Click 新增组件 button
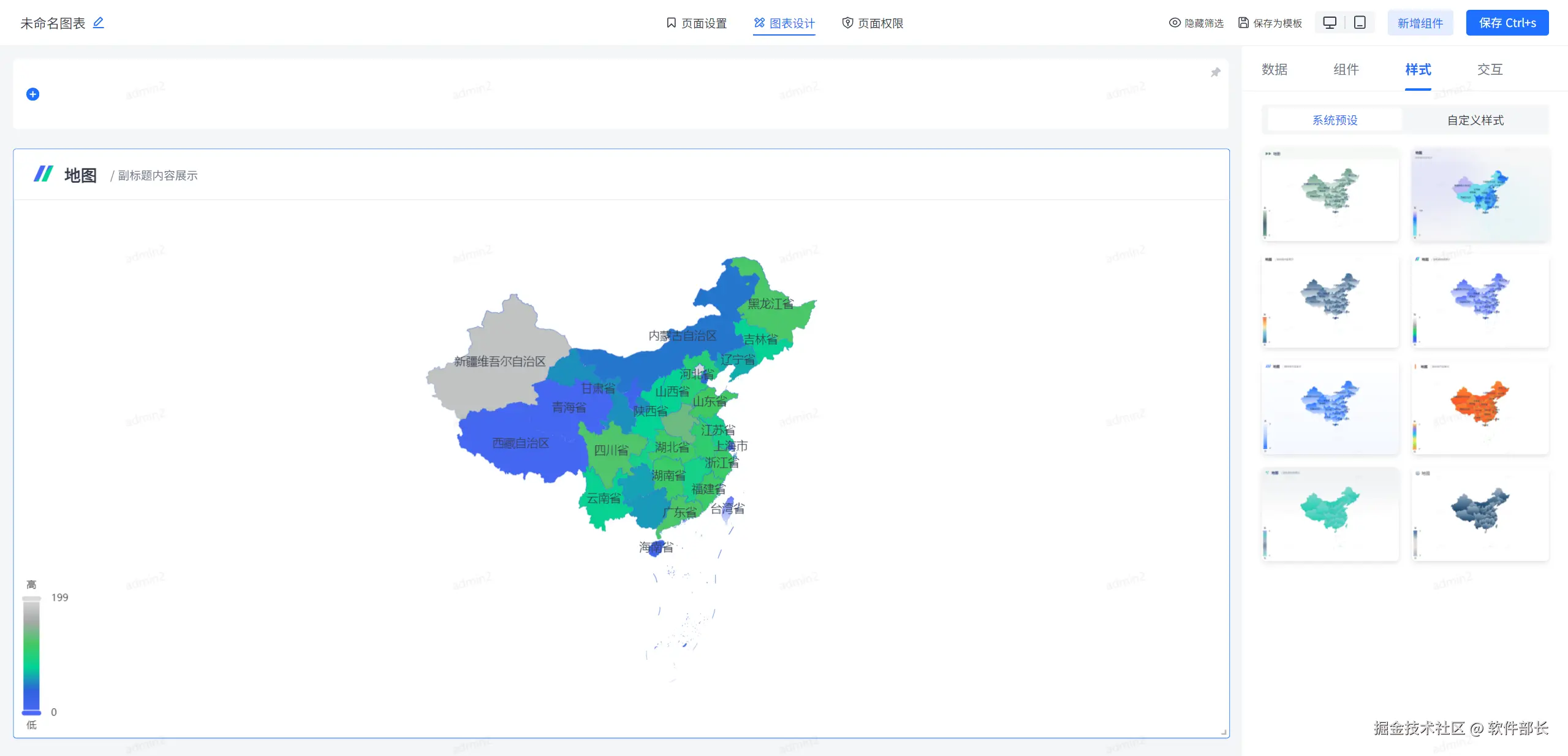Image resolution: width=1568 pixels, height=756 pixels. pos(1420,23)
